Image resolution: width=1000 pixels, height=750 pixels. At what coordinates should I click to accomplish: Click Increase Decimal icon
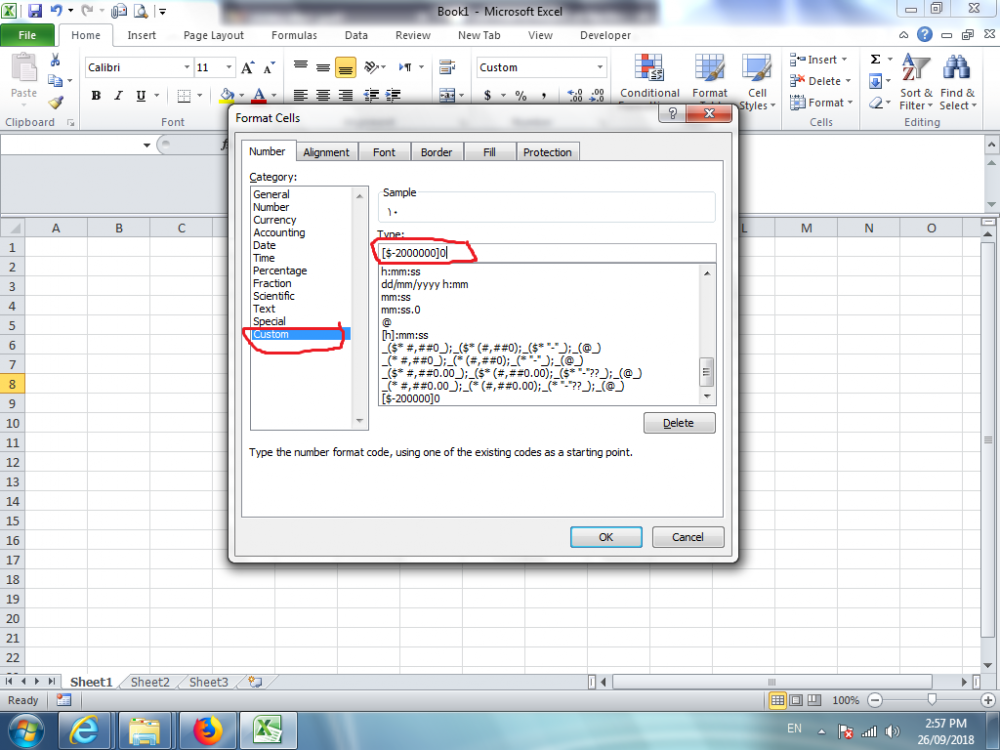click(x=575, y=96)
